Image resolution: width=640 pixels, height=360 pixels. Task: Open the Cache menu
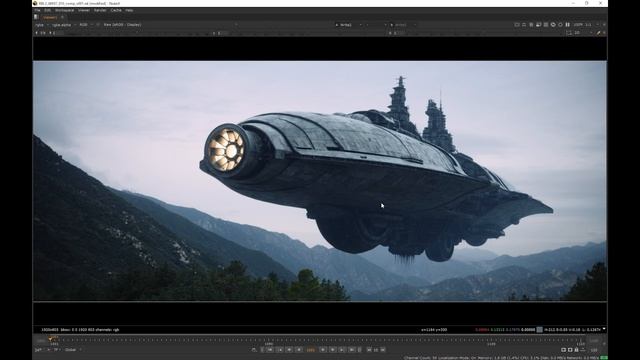tap(116, 10)
